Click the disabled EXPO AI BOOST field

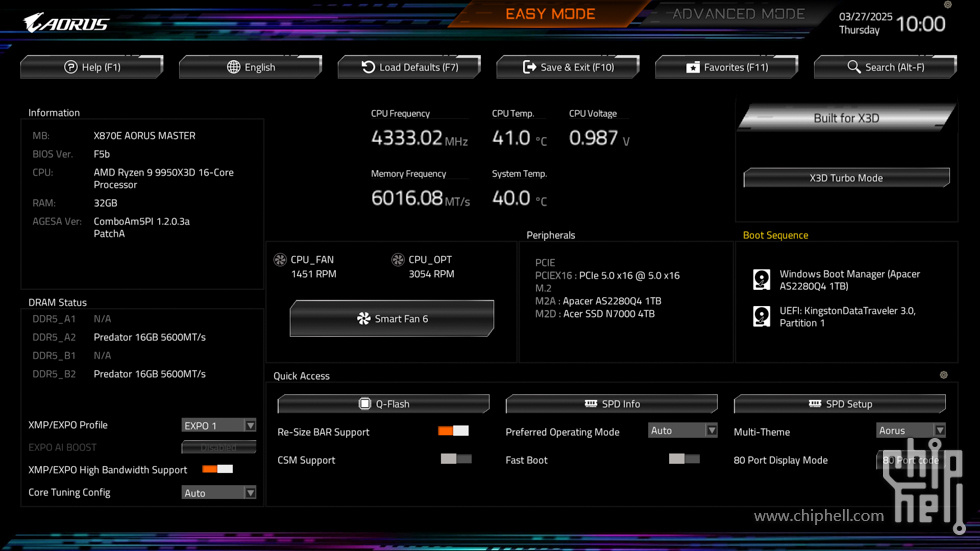coord(219,447)
